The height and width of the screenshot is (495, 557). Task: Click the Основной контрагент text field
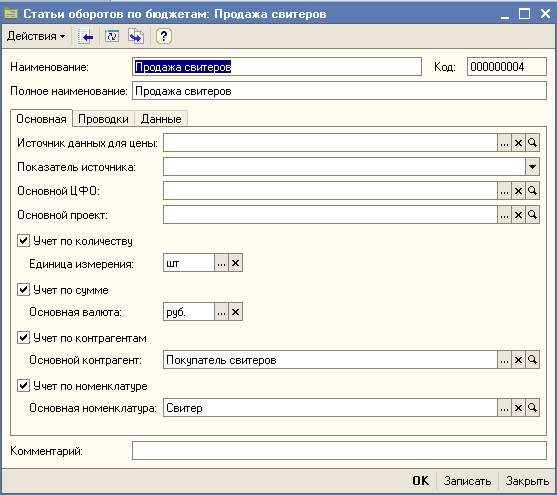pyautogui.click(x=330, y=360)
